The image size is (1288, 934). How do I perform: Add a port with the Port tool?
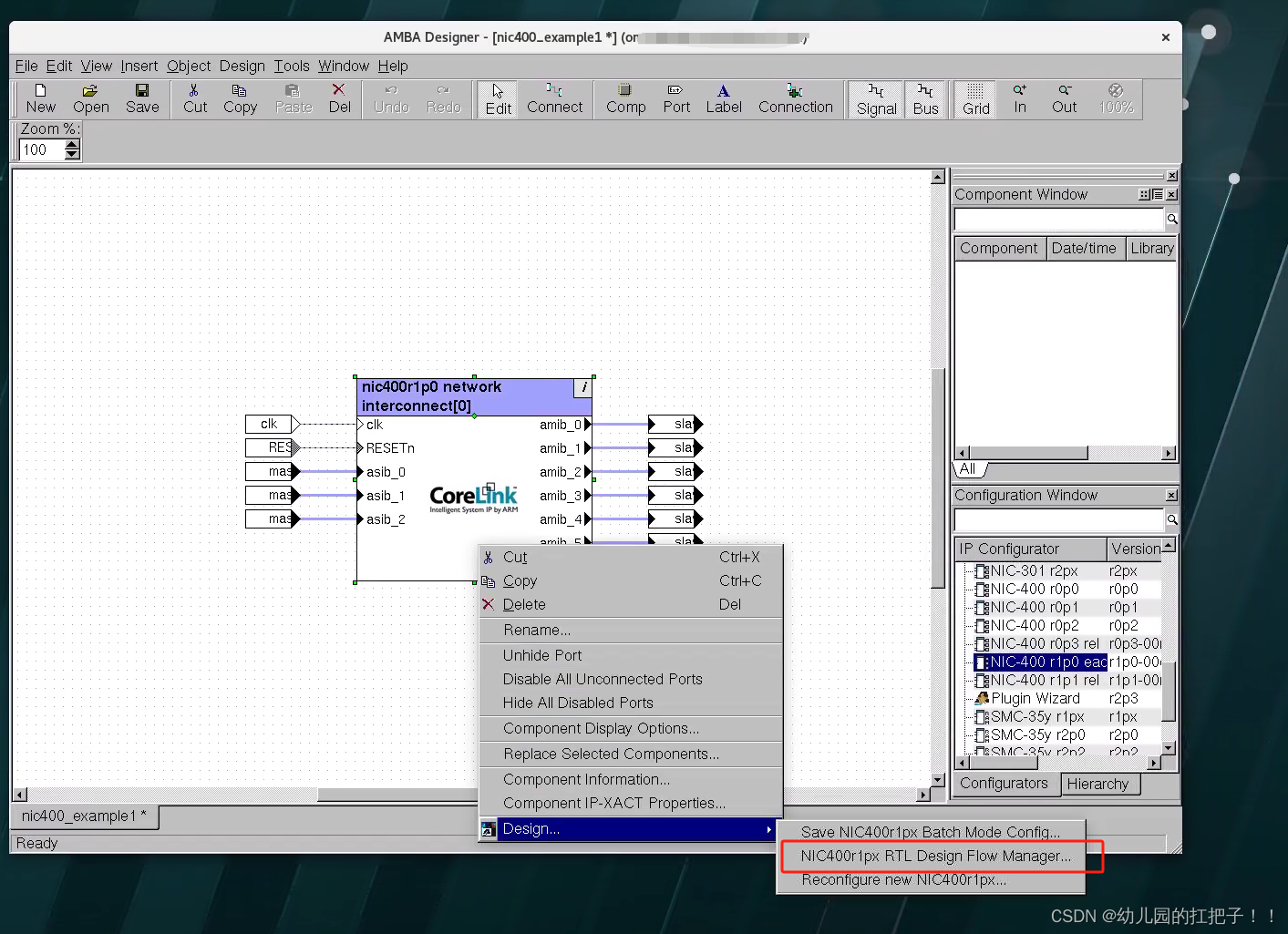pyautogui.click(x=675, y=98)
